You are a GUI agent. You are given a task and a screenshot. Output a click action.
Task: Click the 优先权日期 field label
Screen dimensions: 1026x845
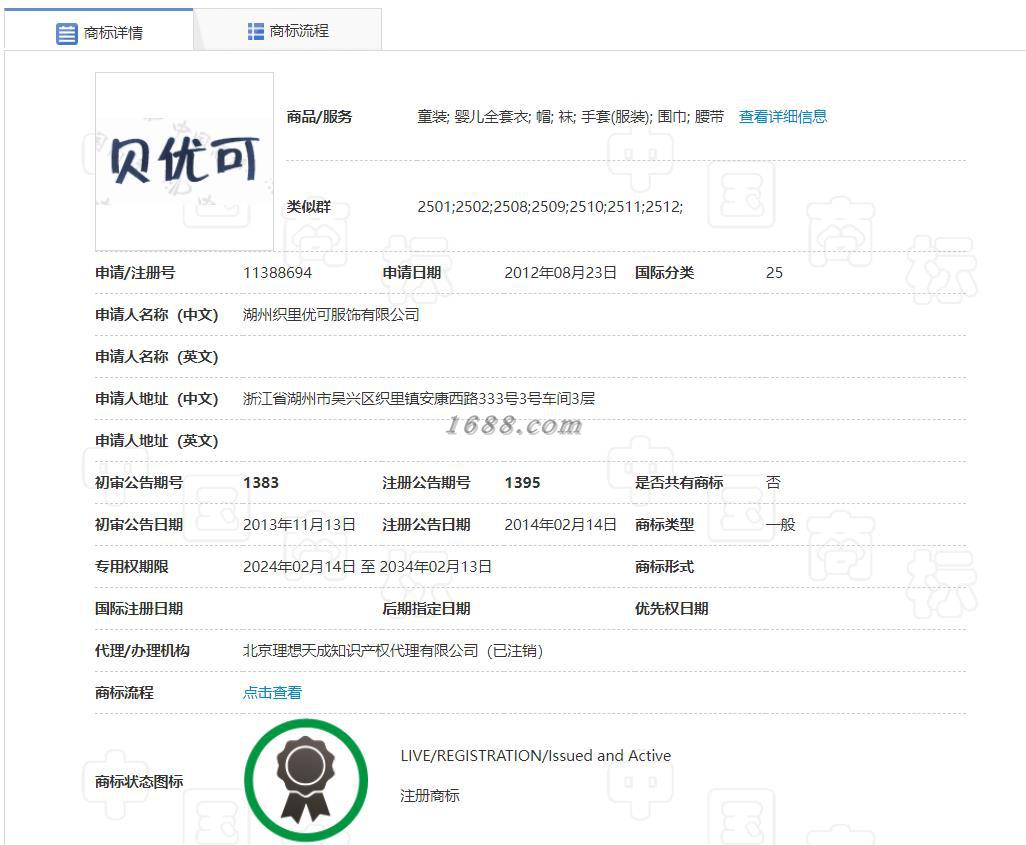(671, 609)
